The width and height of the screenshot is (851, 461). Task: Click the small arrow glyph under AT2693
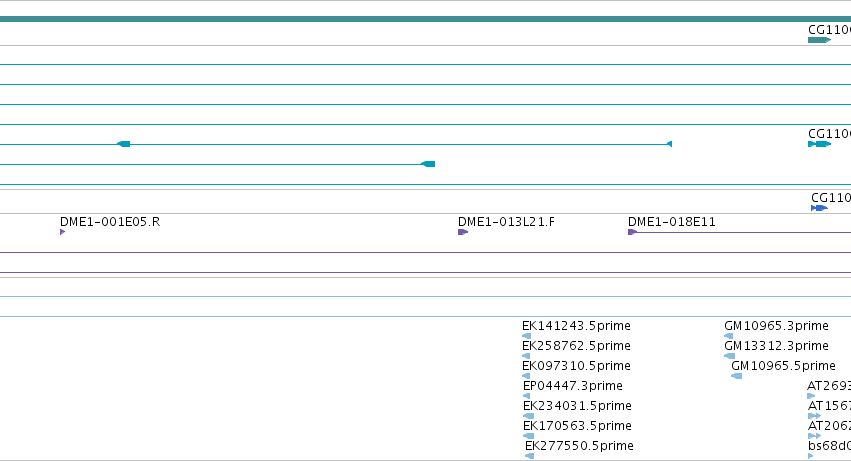[x=811, y=396]
